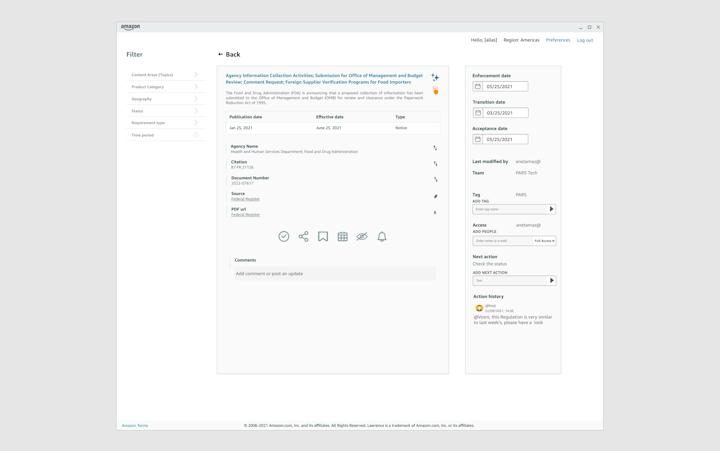Click the share icon
The width and height of the screenshot is (720, 451).
click(x=303, y=237)
